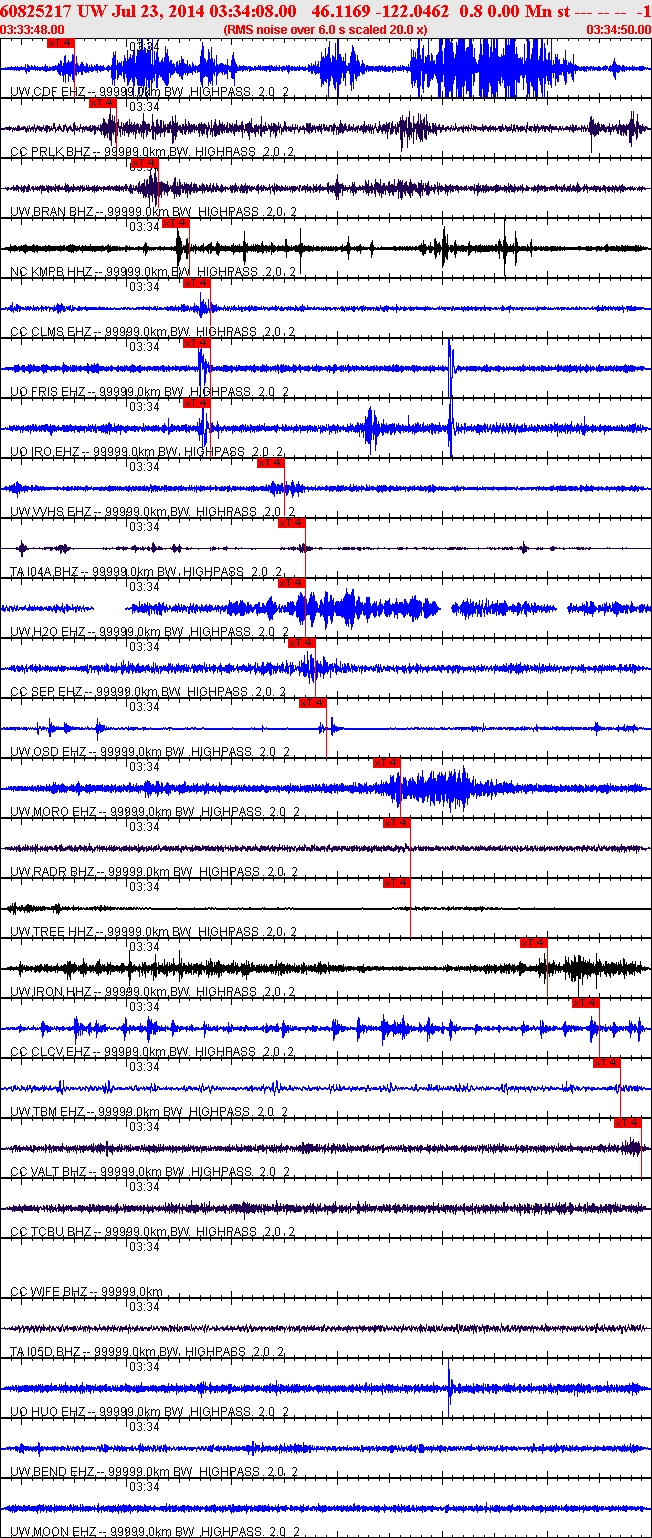Click the red pick flag on UW.TREE trace
Viewport: 652px width, 1538px height.
click(397, 883)
